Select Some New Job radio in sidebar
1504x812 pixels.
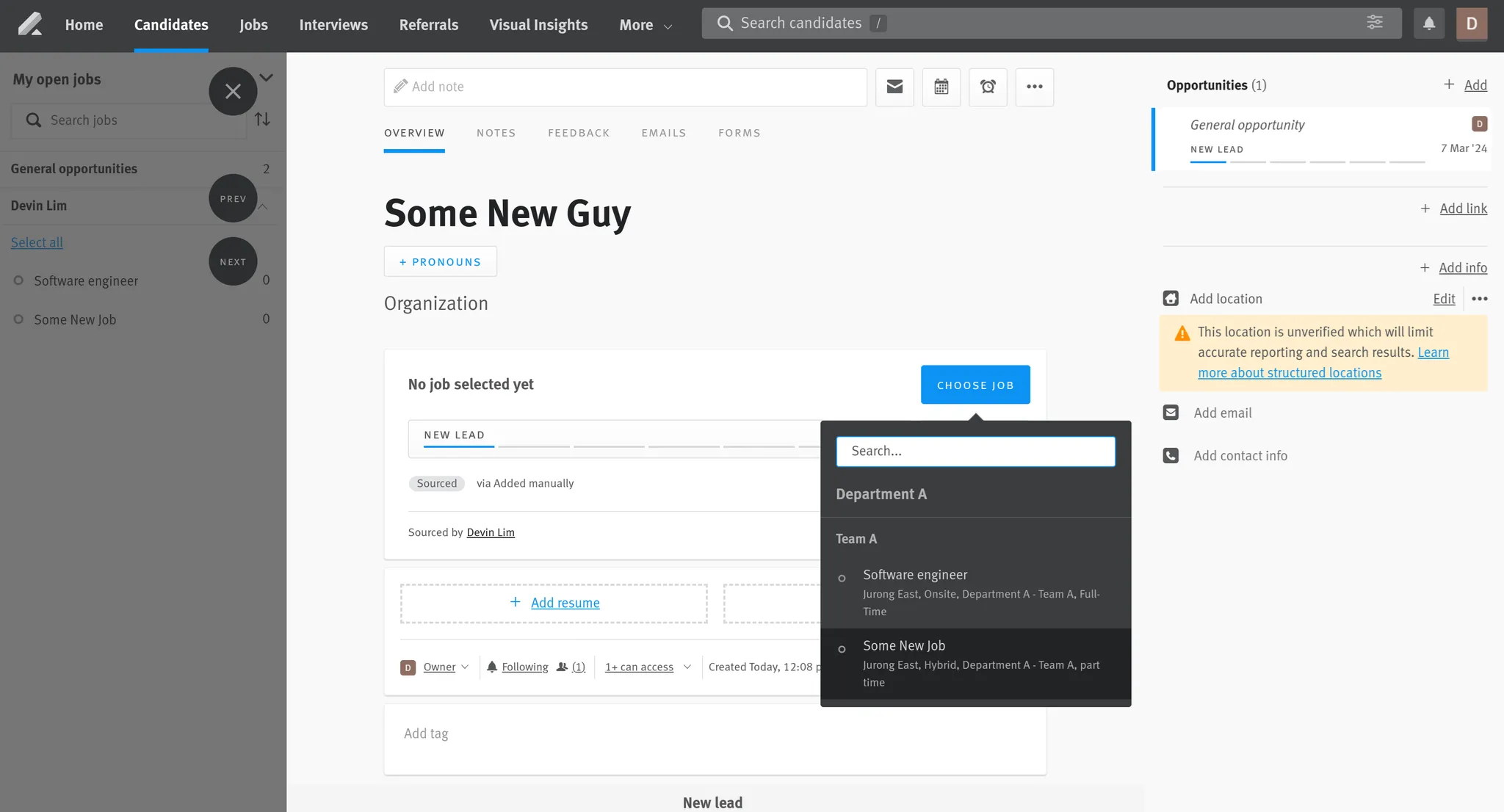19,319
